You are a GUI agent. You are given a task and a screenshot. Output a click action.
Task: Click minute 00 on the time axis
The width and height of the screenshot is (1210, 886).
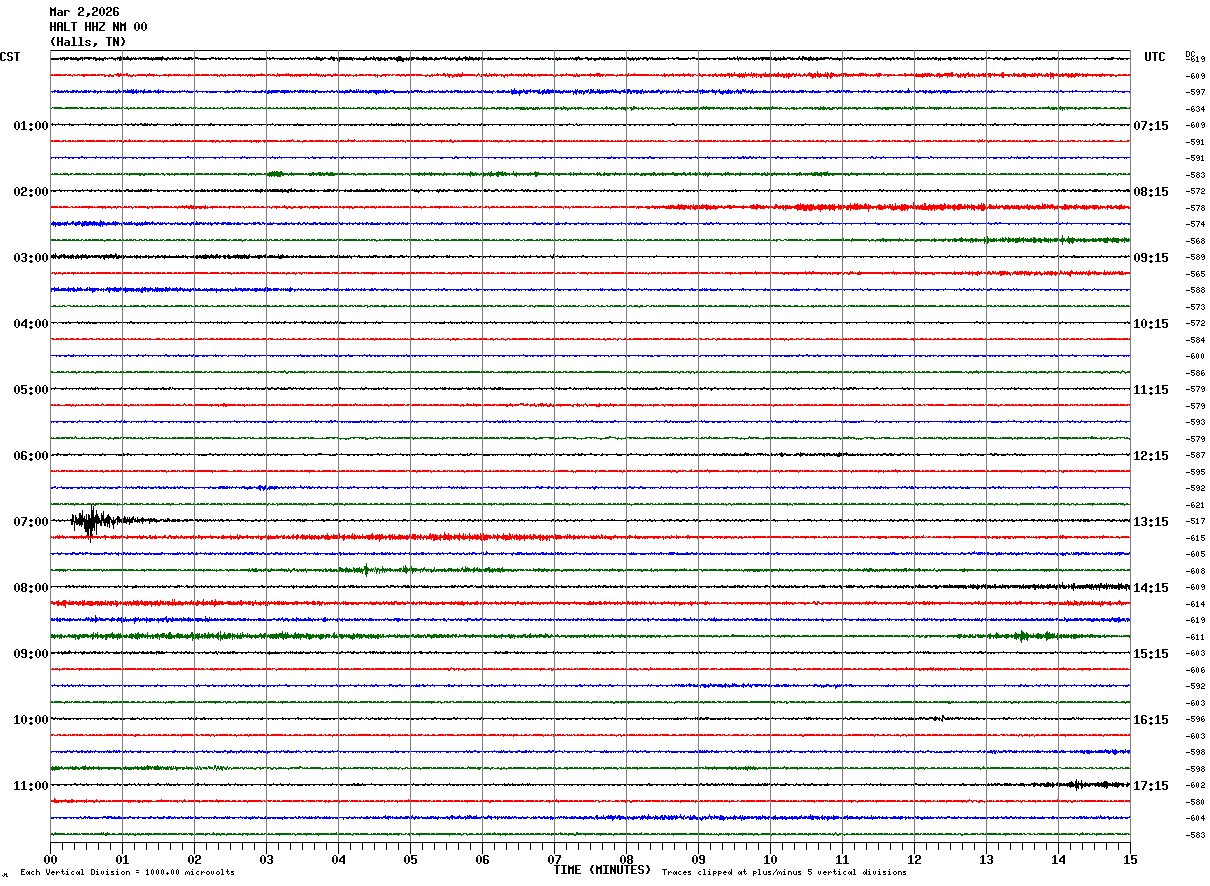click(50, 859)
